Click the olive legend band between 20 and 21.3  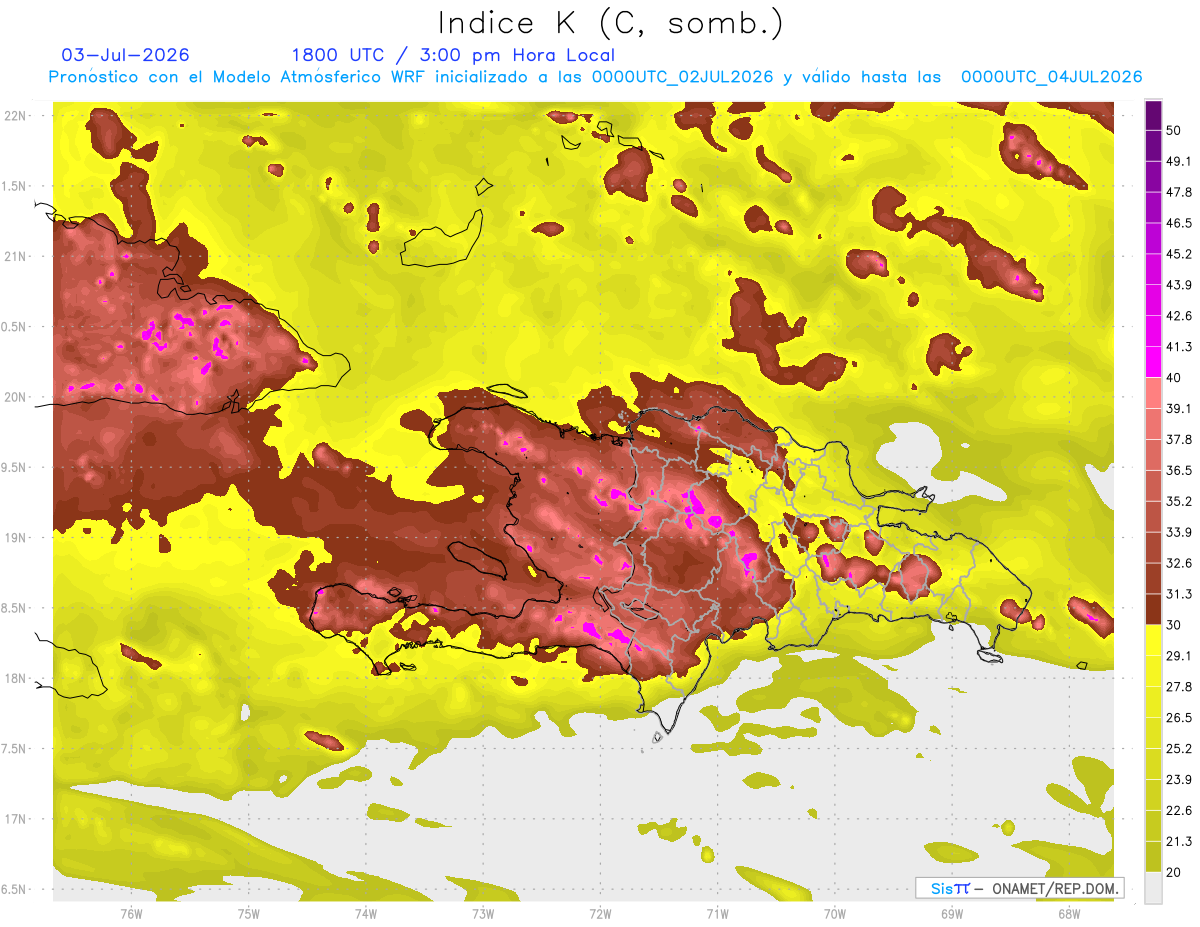[x=1153, y=856]
